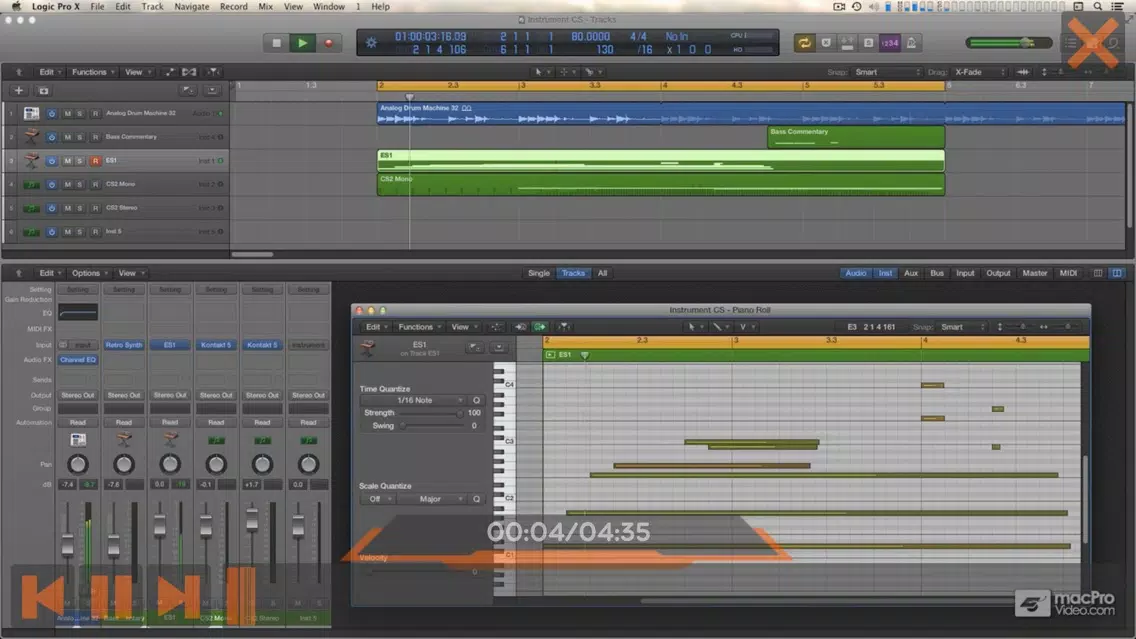Click the green Play button
Image resolution: width=1136 pixels, height=639 pixels.
302,43
